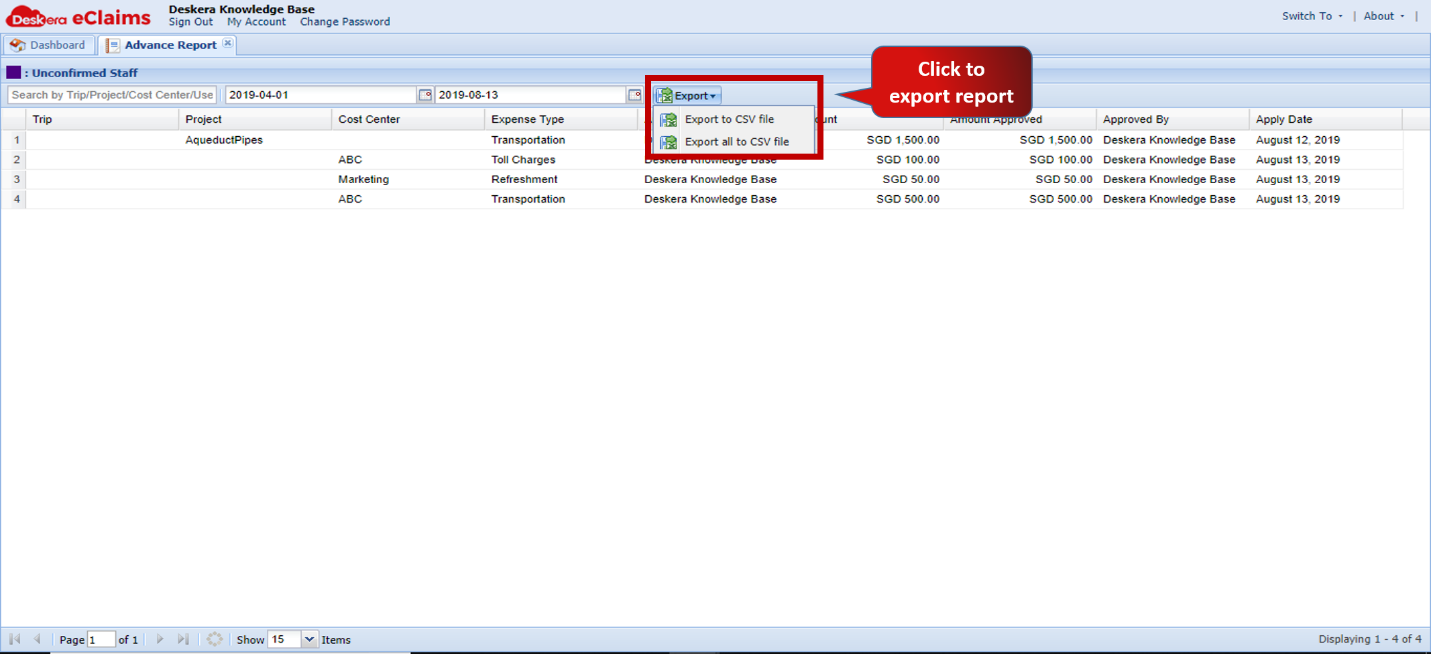Click the Dashboard tab icon
Screen dimensions: 1431x654
(17, 45)
